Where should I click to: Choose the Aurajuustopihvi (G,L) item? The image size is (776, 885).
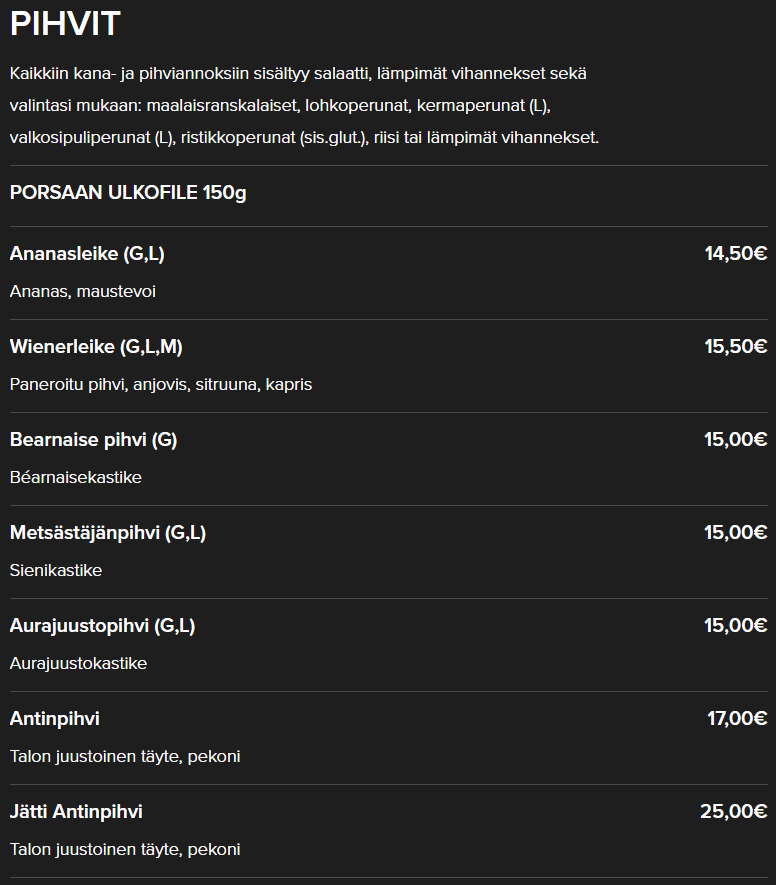point(103,626)
